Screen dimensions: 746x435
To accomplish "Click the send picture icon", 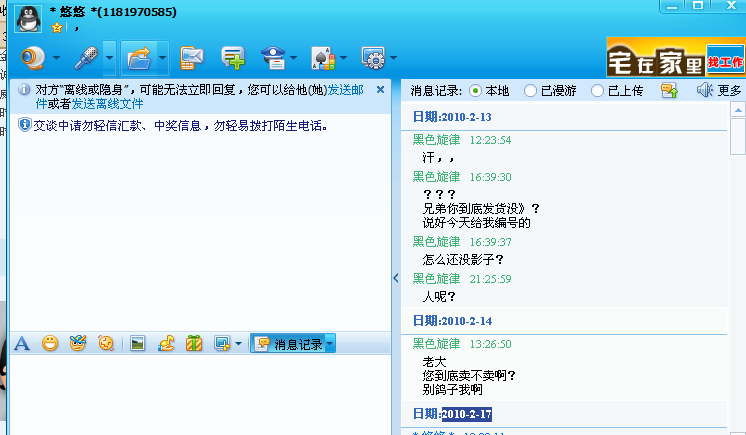I will [137, 343].
